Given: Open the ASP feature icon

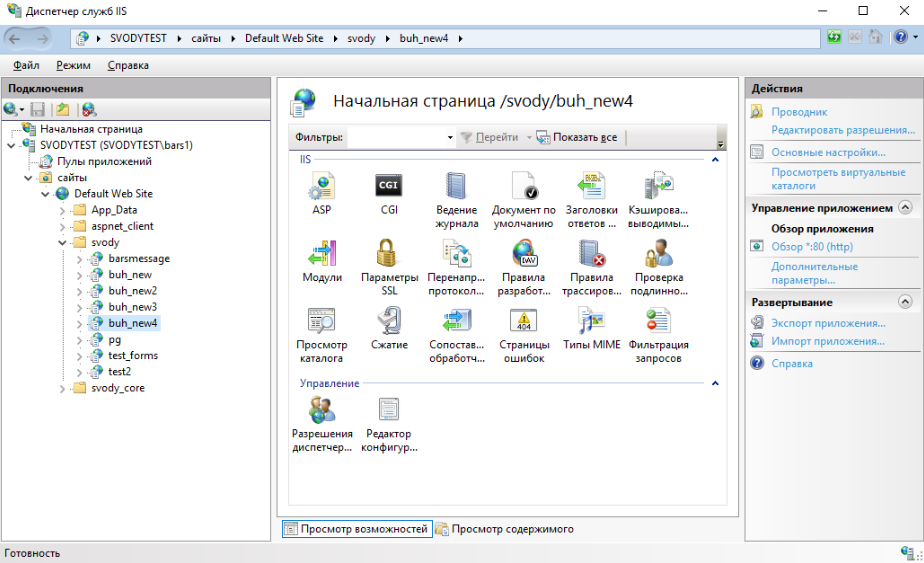Looking at the screenshot, I should coord(321,186).
